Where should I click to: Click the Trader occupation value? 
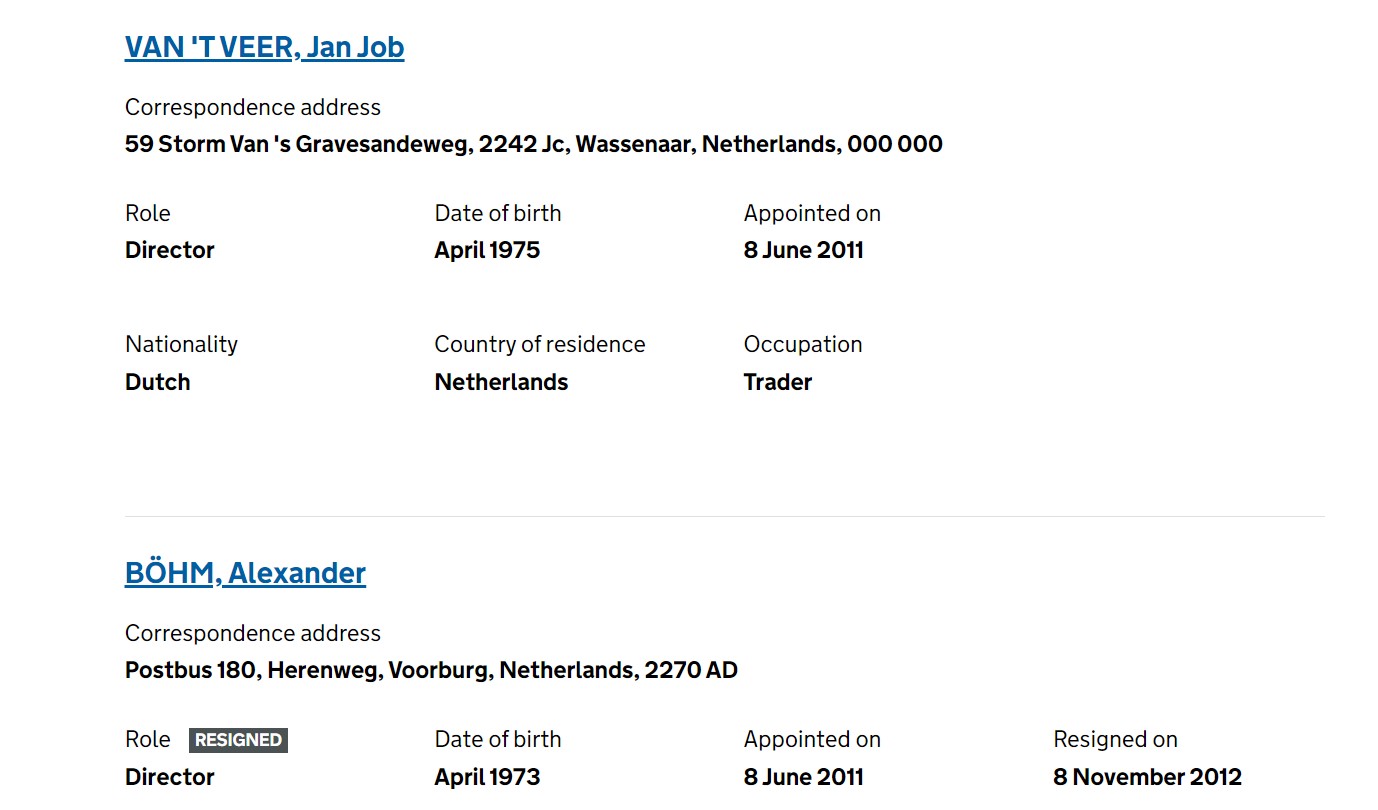778,382
